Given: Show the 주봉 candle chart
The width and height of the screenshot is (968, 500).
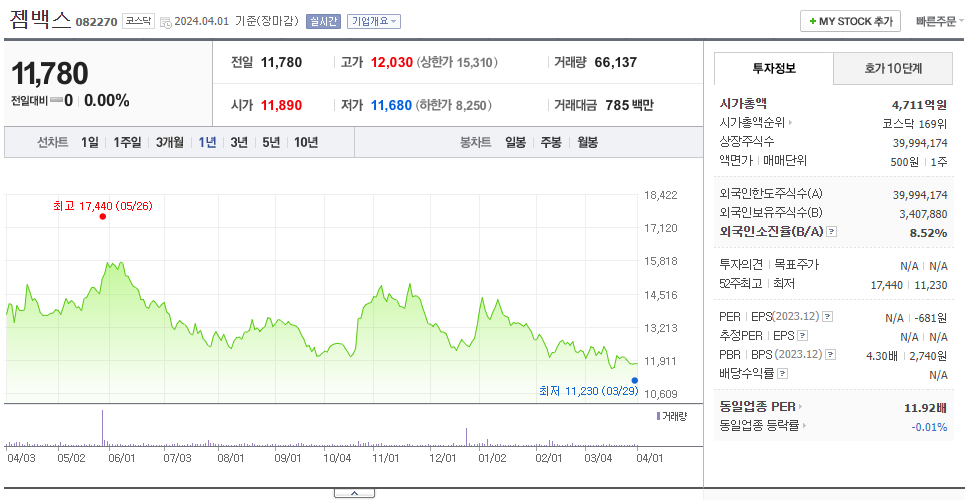Looking at the screenshot, I should coord(551,143).
